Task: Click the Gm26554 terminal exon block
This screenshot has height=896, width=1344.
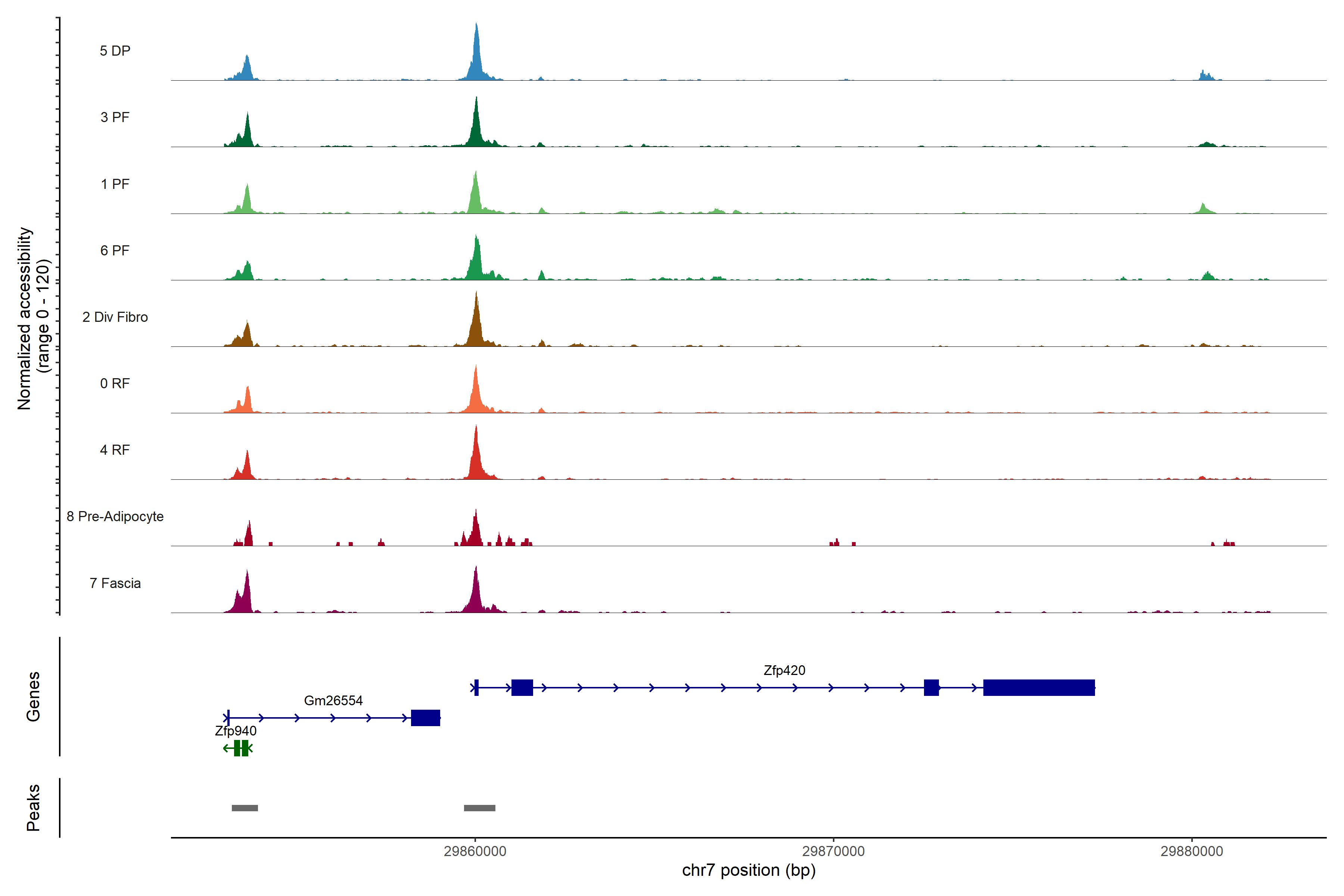Action: (x=425, y=718)
